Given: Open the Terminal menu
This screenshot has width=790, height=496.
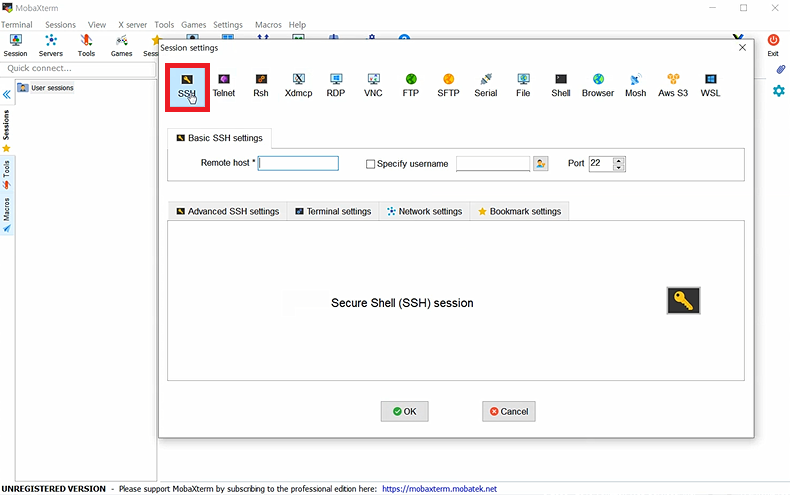Looking at the screenshot, I should 17,25.
